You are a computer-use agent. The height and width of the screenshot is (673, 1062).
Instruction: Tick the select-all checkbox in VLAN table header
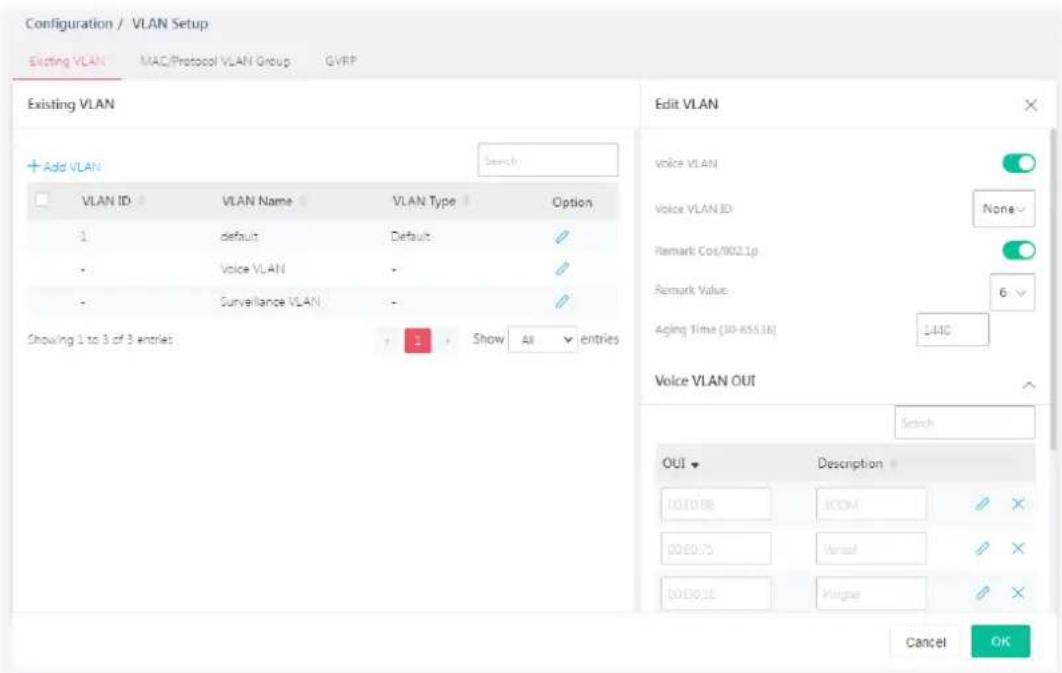[42, 200]
